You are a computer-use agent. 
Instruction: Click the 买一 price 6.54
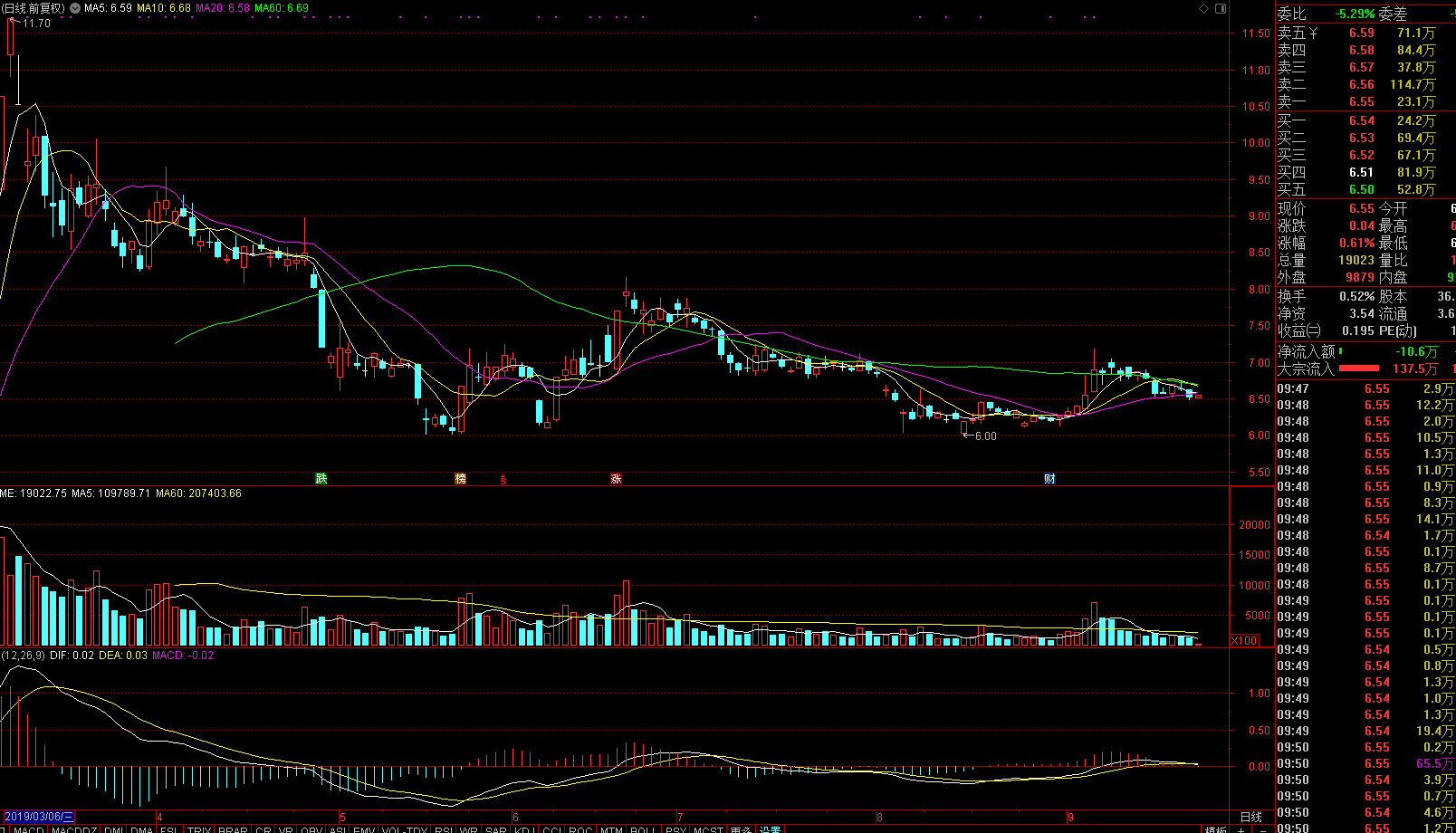[x=1362, y=120]
